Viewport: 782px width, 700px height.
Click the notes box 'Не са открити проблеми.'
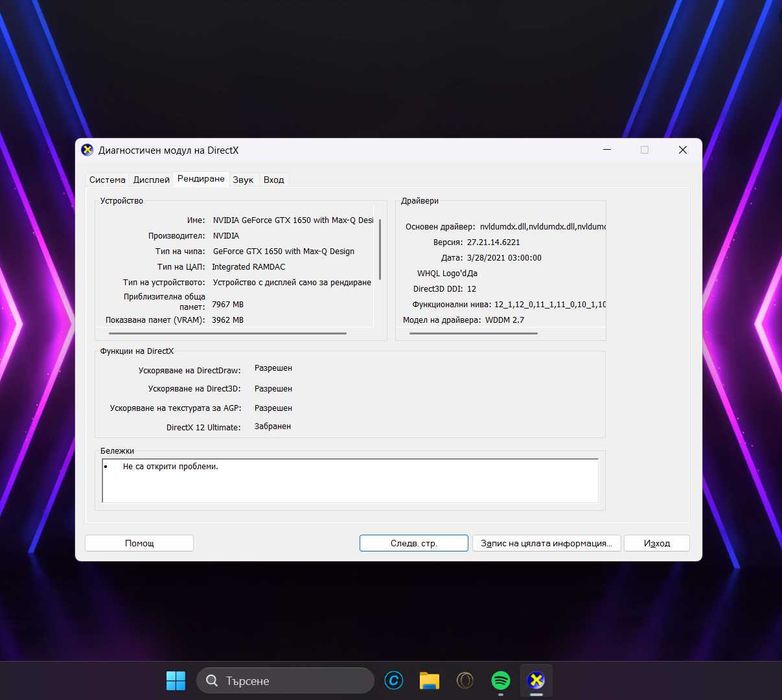350,480
